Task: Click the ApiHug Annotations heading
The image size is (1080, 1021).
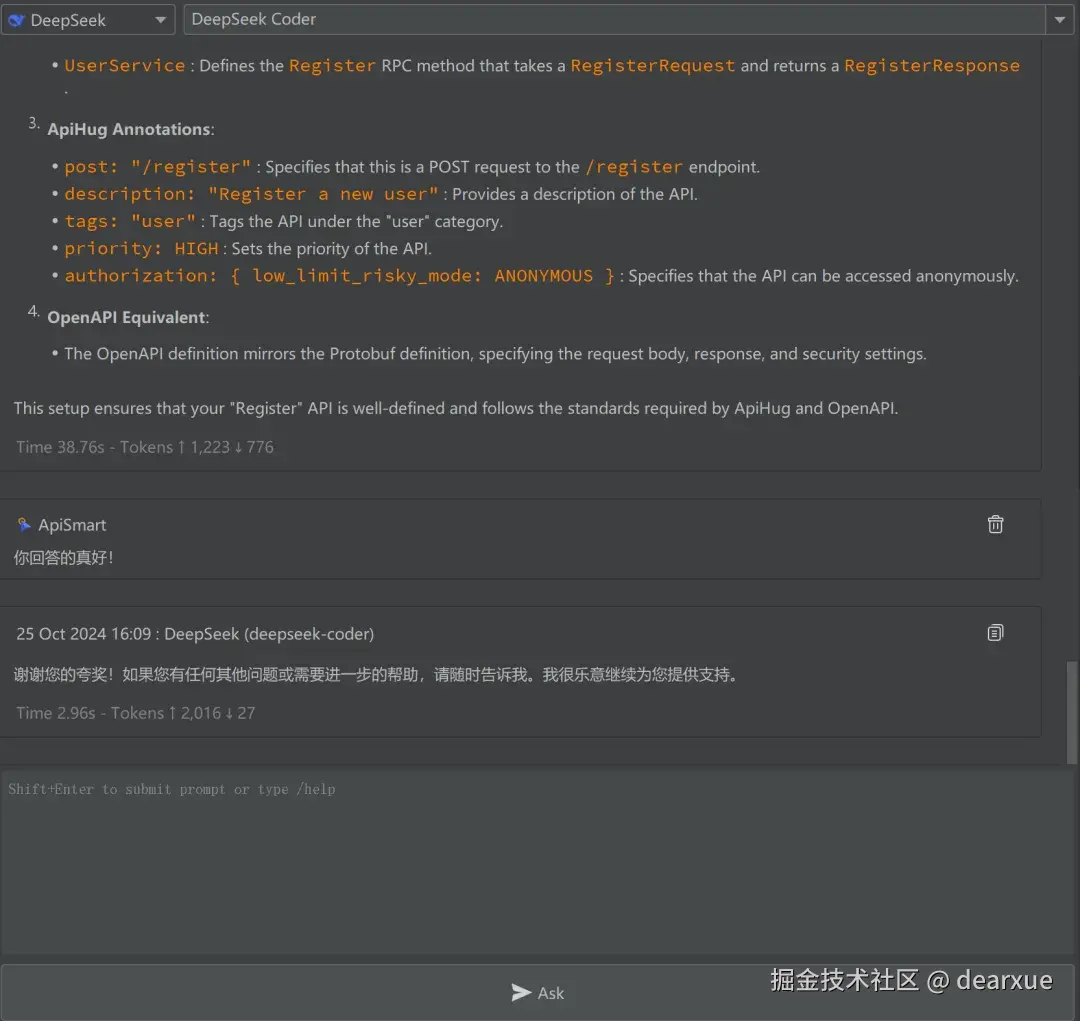Action: point(131,129)
